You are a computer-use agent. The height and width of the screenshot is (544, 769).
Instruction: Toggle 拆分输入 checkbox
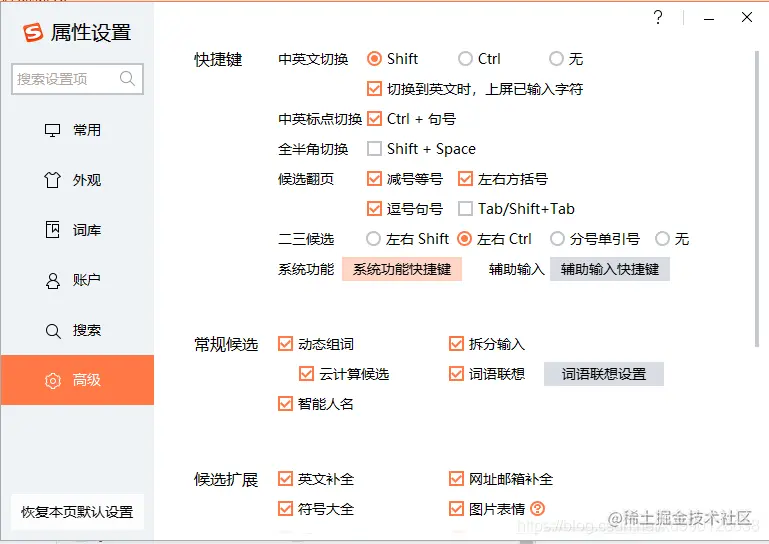(456, 344)
